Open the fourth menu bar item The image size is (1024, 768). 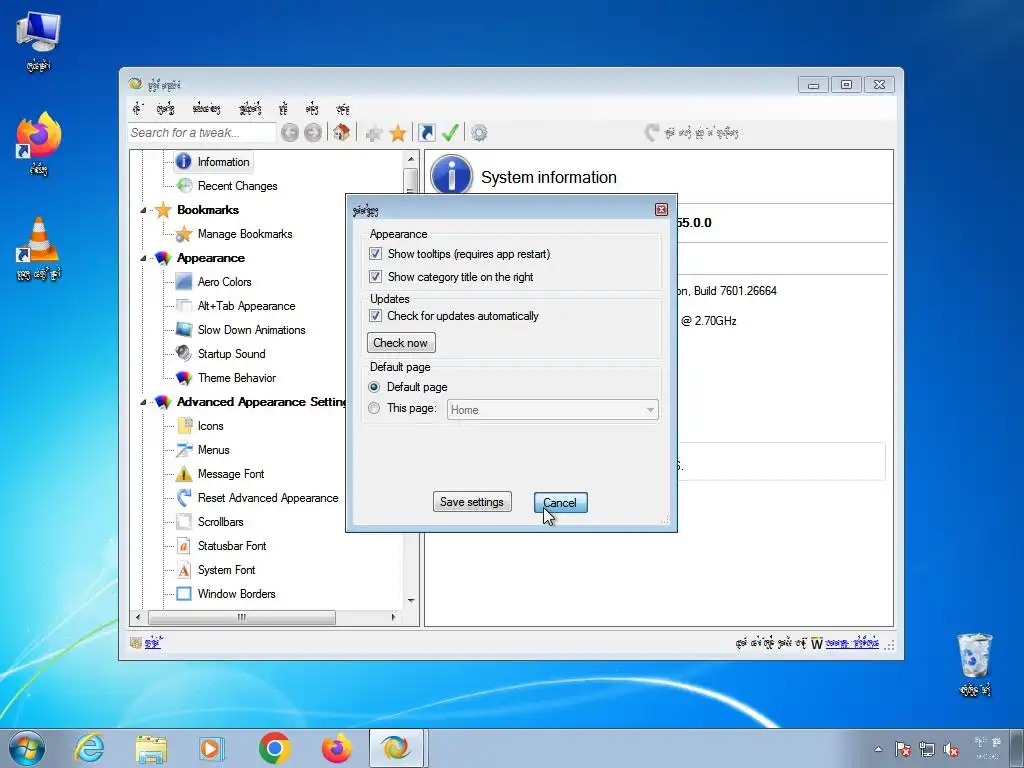250,108
